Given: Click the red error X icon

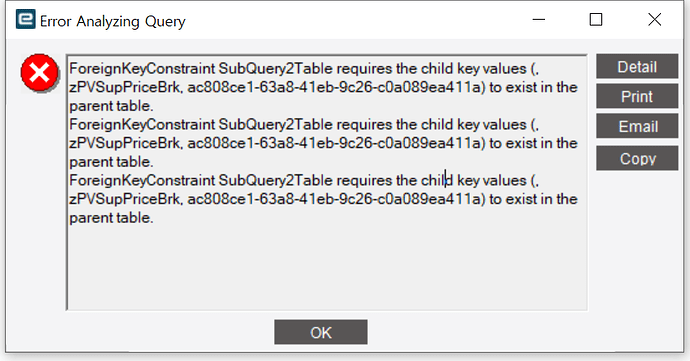Looking at the screenshot, I should [x=40, y=73].
